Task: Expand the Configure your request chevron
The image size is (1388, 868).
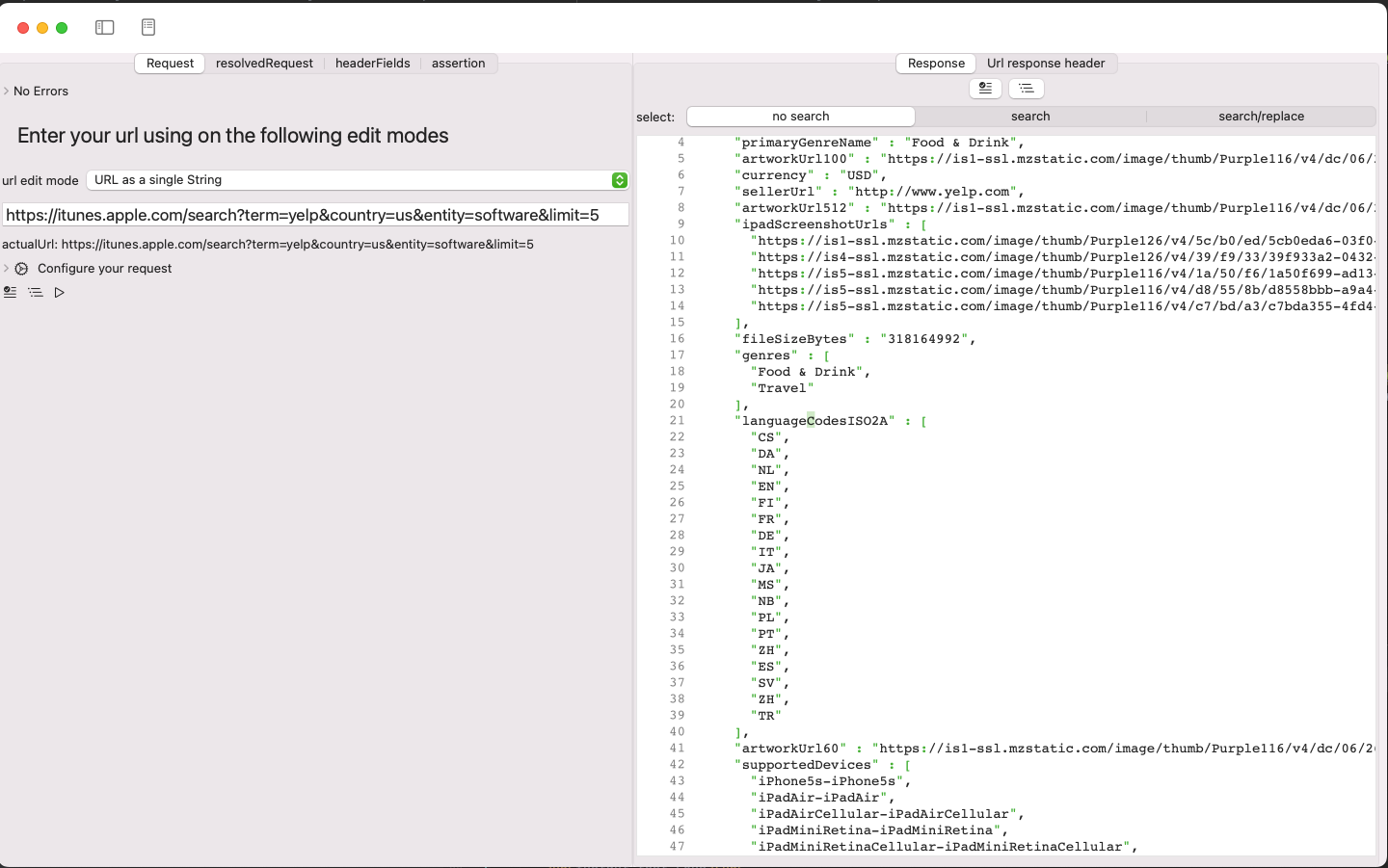Action: (x=6, y=269)
